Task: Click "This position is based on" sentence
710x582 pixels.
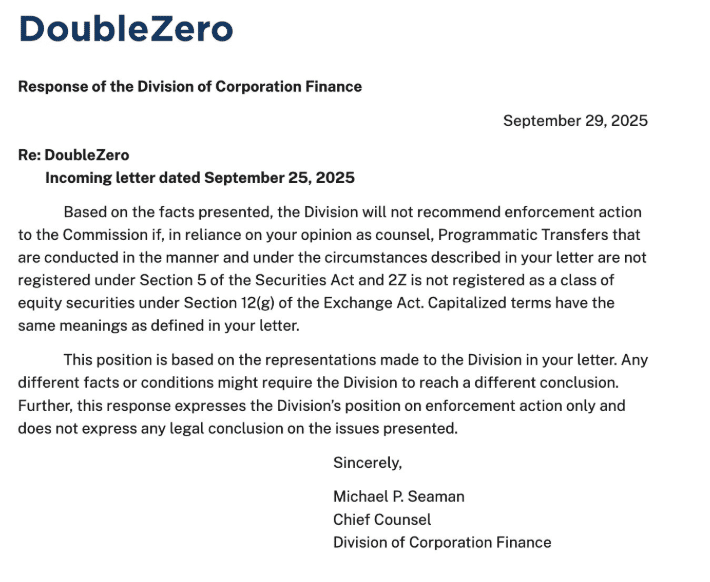Action: (151, 360)
